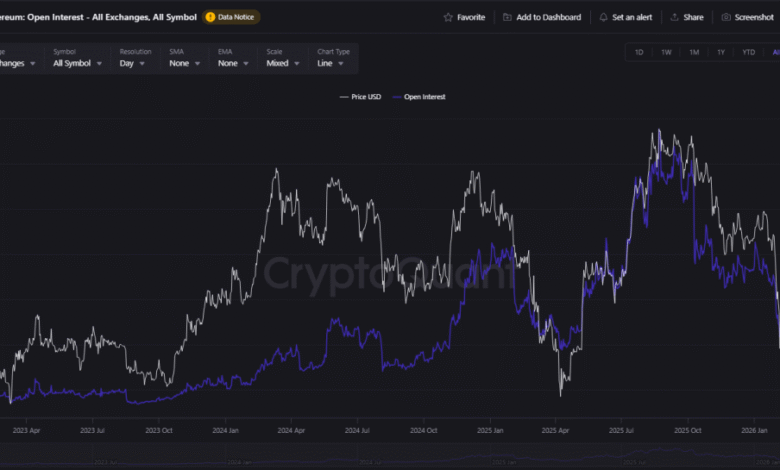Click the Add to Dashboard icon
Viewport: 780px width, 470px height.
[508, 17]
